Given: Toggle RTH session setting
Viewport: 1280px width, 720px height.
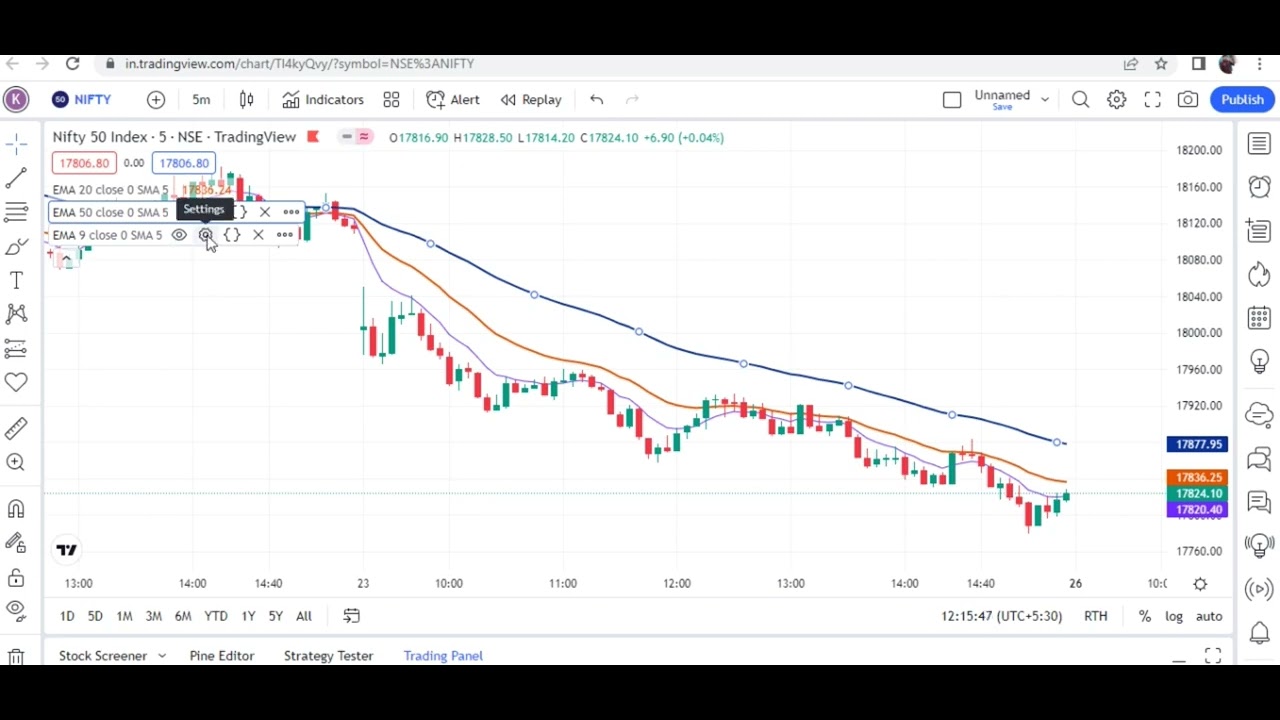Looking at the screenshot, I should 1096,616.
